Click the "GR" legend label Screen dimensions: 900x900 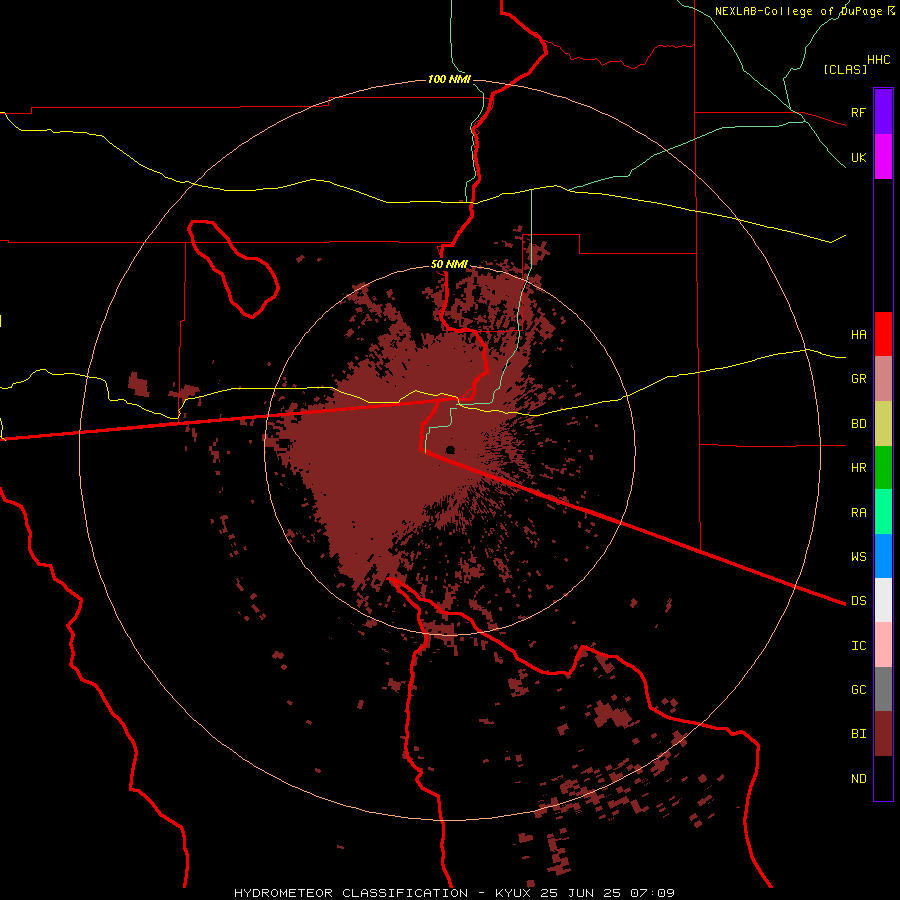[x=858, y=379]
